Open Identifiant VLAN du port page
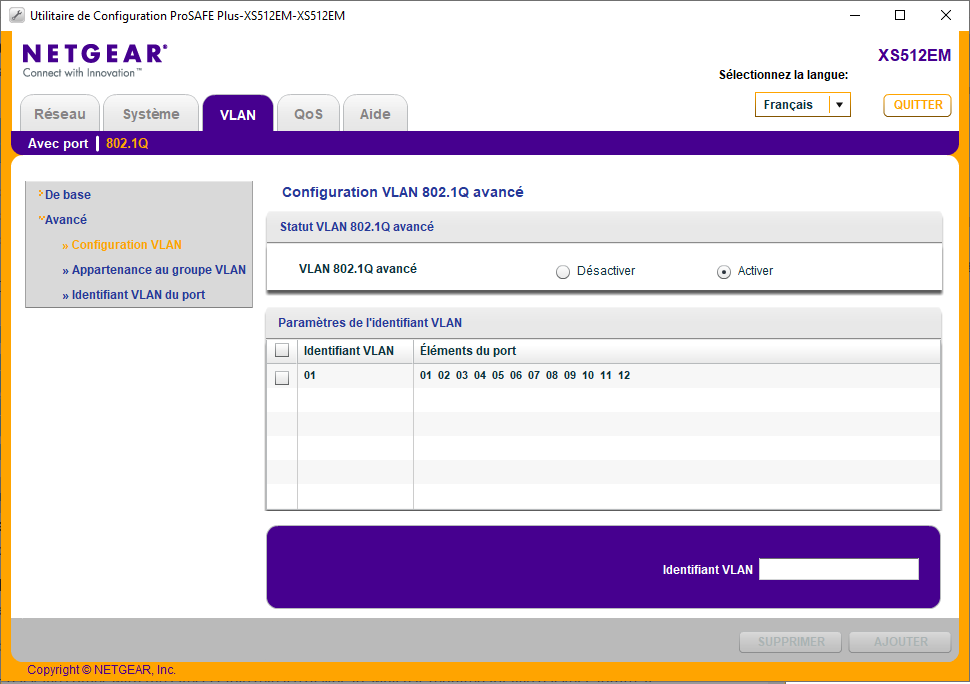The height and width of the screenshot is (684, 970). 138,295
